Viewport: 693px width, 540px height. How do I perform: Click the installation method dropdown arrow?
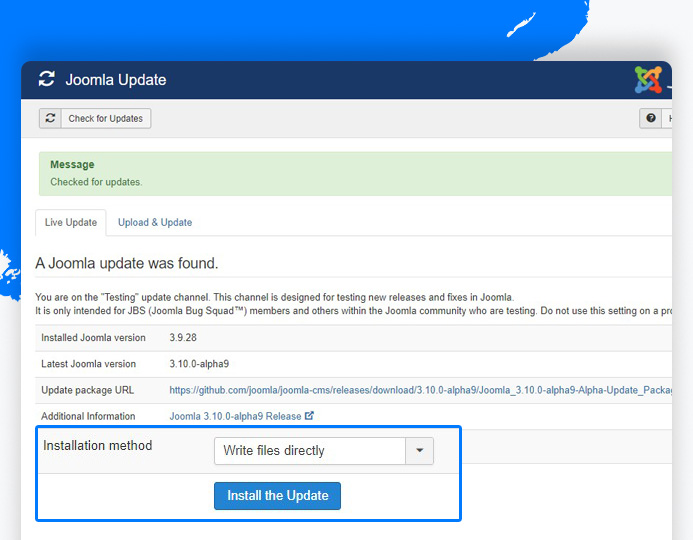[x=419, y=451]
